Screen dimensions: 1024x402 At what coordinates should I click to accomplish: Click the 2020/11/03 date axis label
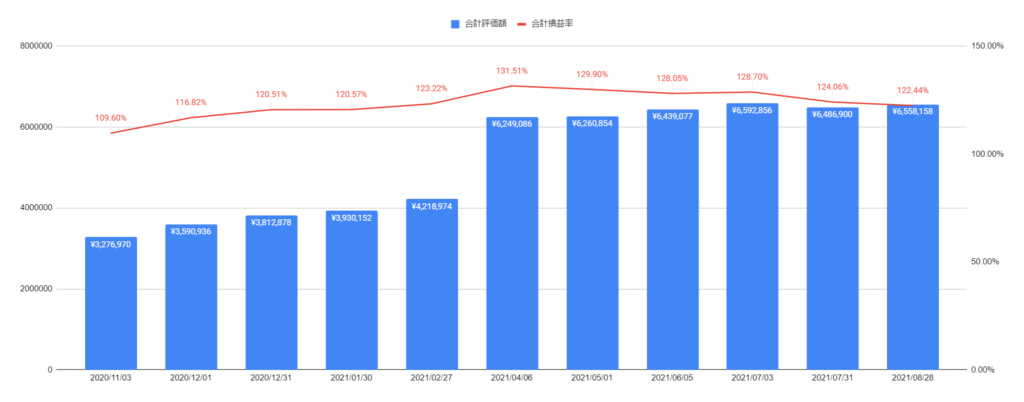click(111, 378)
